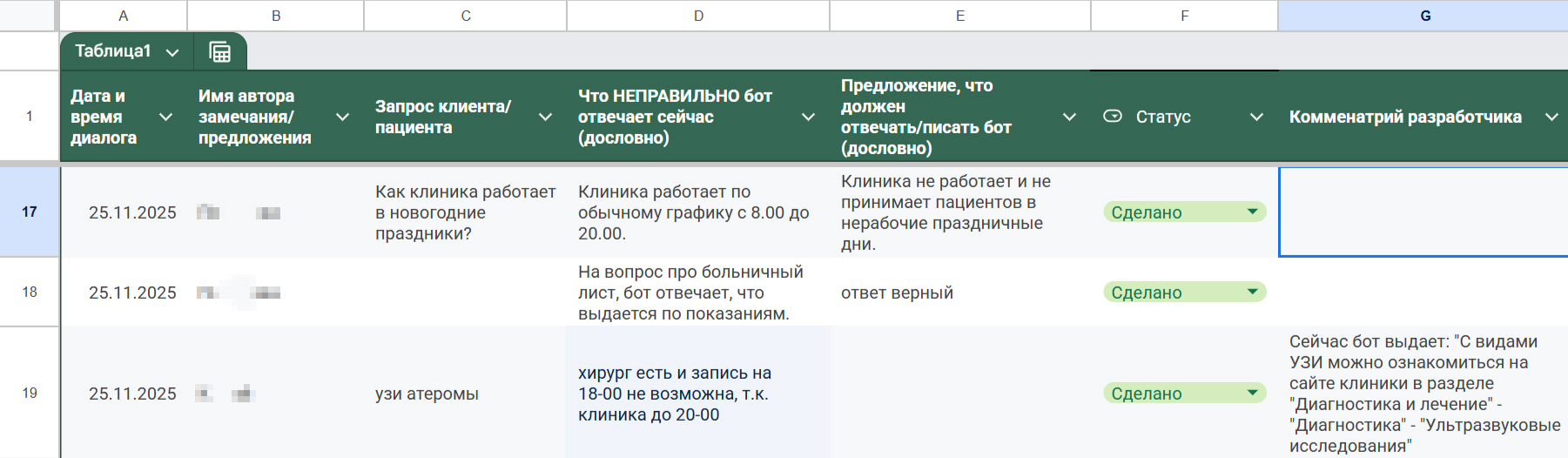Click blurred author name cell in row 18
The width and height of the screenshot is (1568, 458).
[x=276, y=293]
